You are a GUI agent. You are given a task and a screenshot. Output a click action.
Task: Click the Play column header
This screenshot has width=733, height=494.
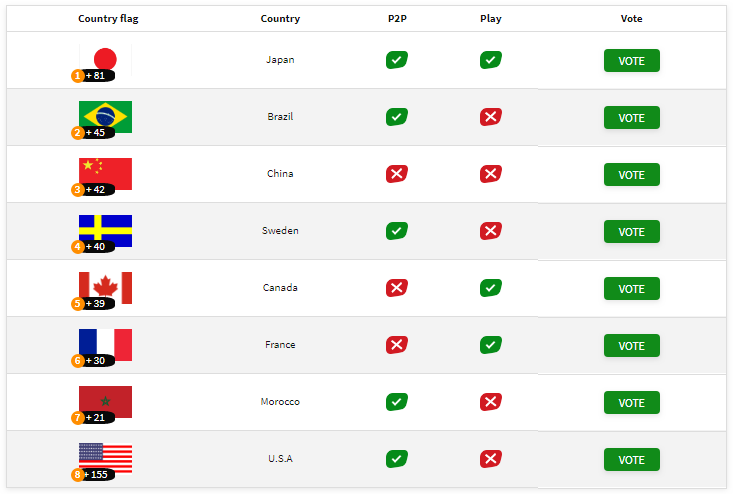coord(491,19)
